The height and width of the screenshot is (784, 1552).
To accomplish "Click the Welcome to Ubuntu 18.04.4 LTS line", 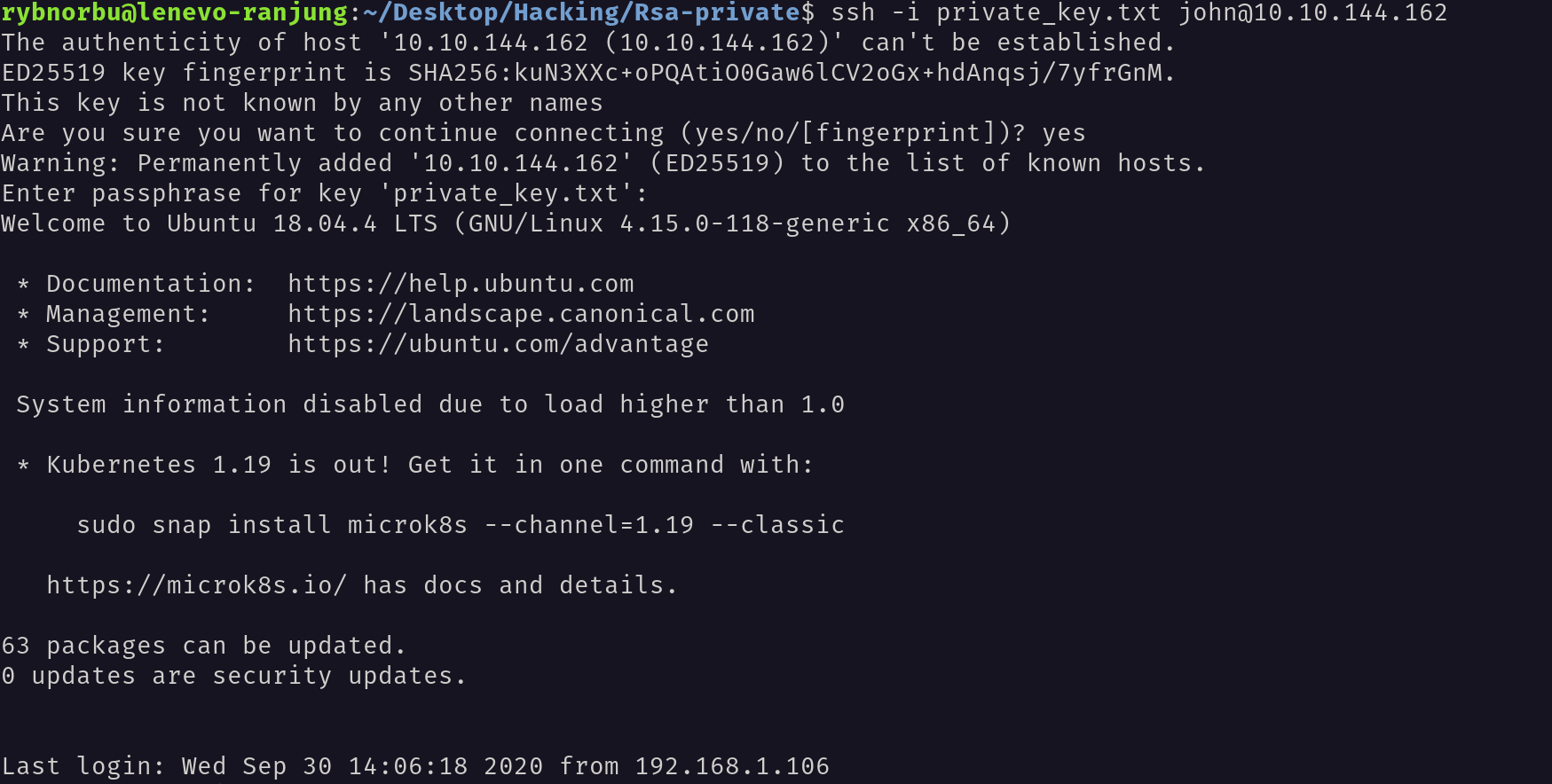I will (x=506, y=223).
